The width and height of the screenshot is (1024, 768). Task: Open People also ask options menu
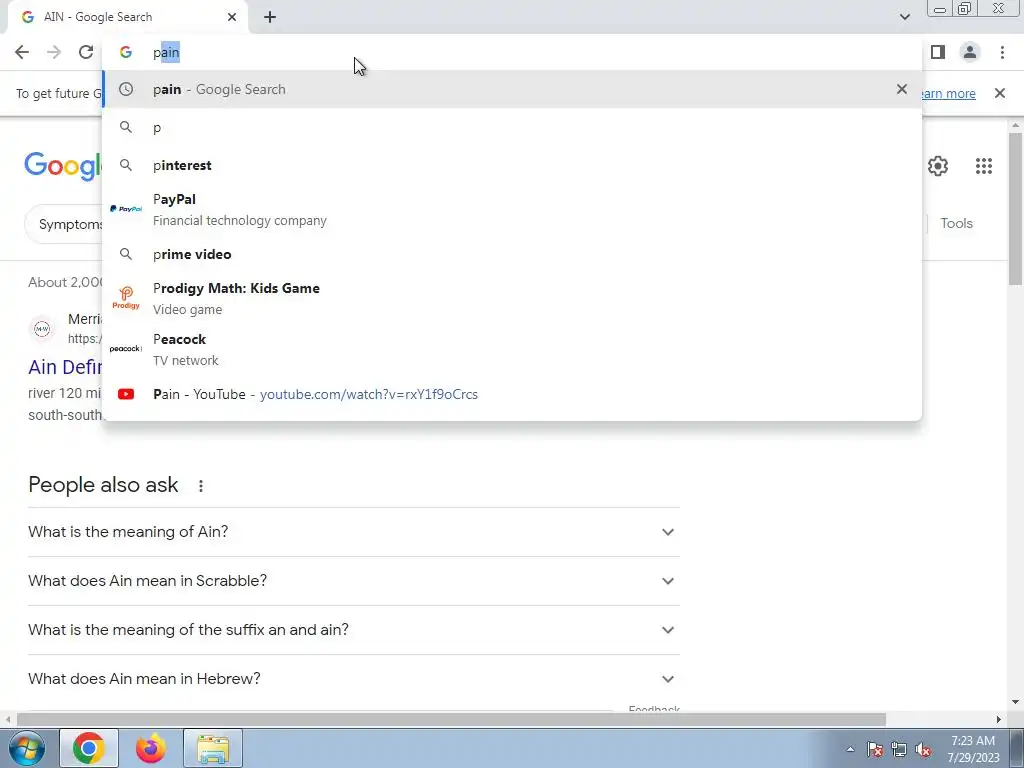click(x=201, y=486)
